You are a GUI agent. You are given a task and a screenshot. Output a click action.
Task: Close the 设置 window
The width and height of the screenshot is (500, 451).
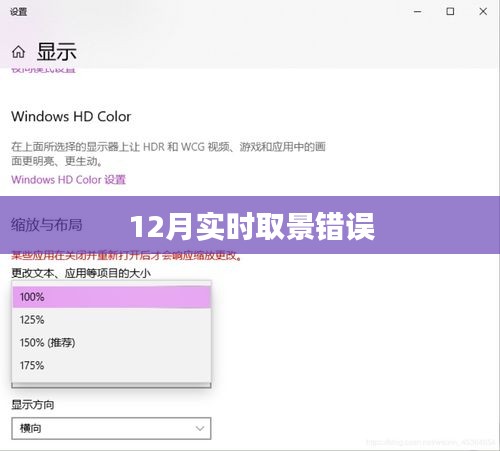483,12
